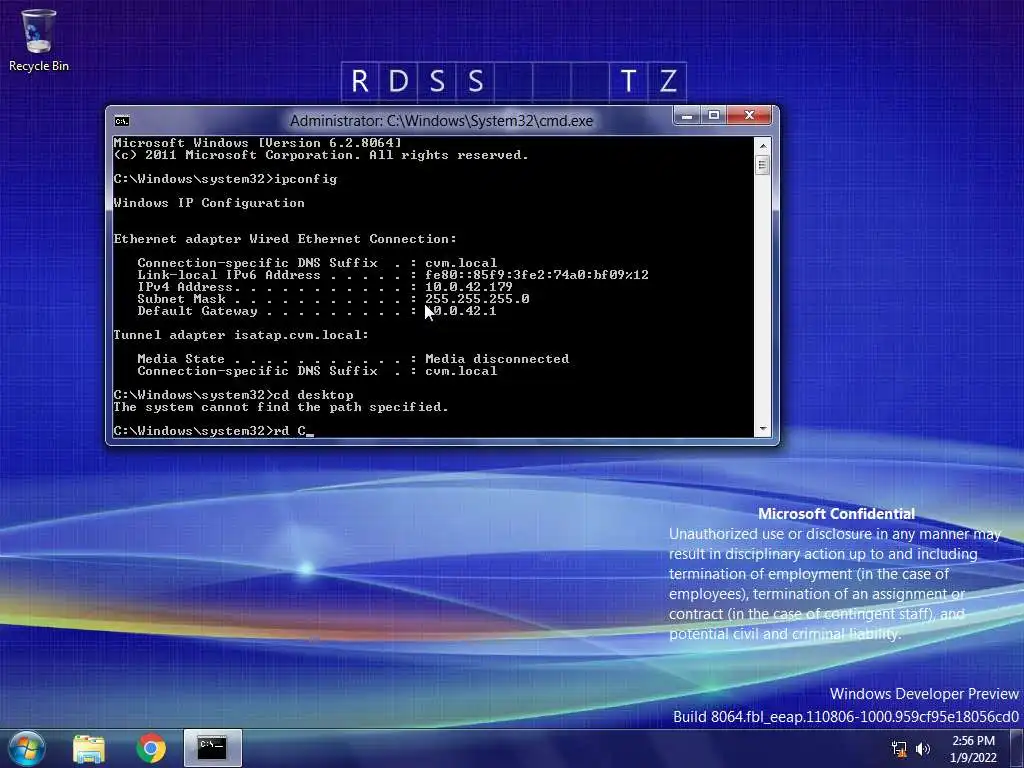Click 'The system cannot find the path' message
Screen dimensions: 1024x768
pos(281,407)
